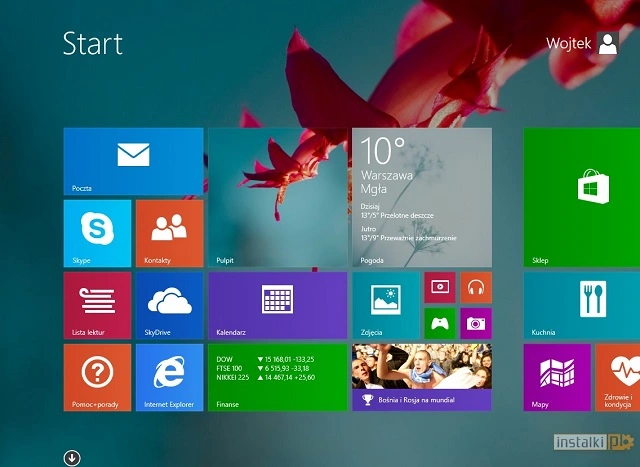Open the Zdjęcia photos tile
The image size is (640, 467).
386,305
